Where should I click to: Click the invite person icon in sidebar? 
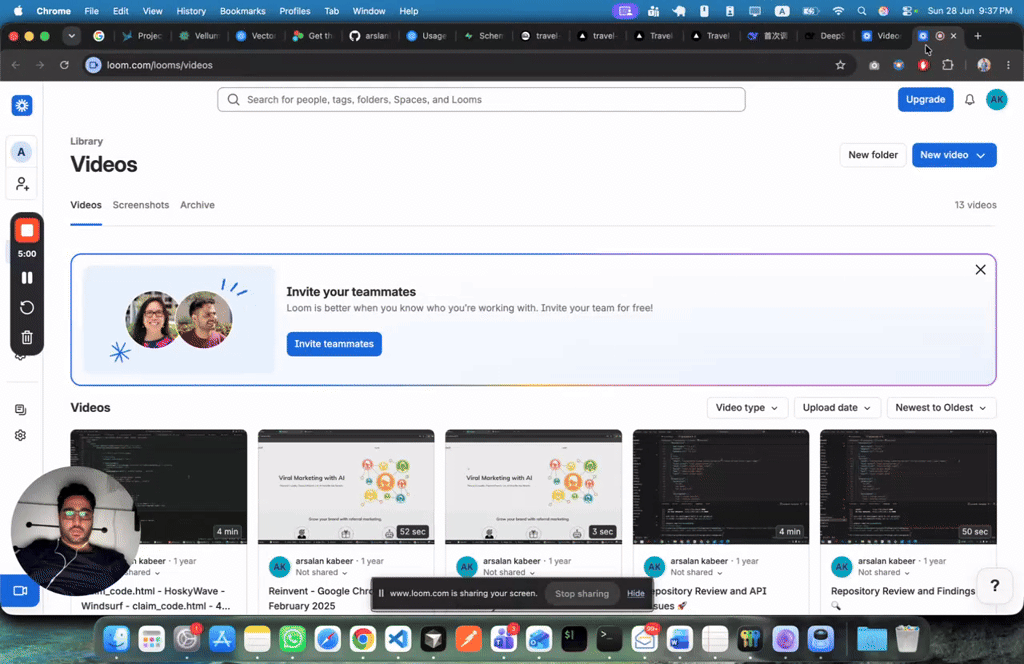(x=22, y=184)
